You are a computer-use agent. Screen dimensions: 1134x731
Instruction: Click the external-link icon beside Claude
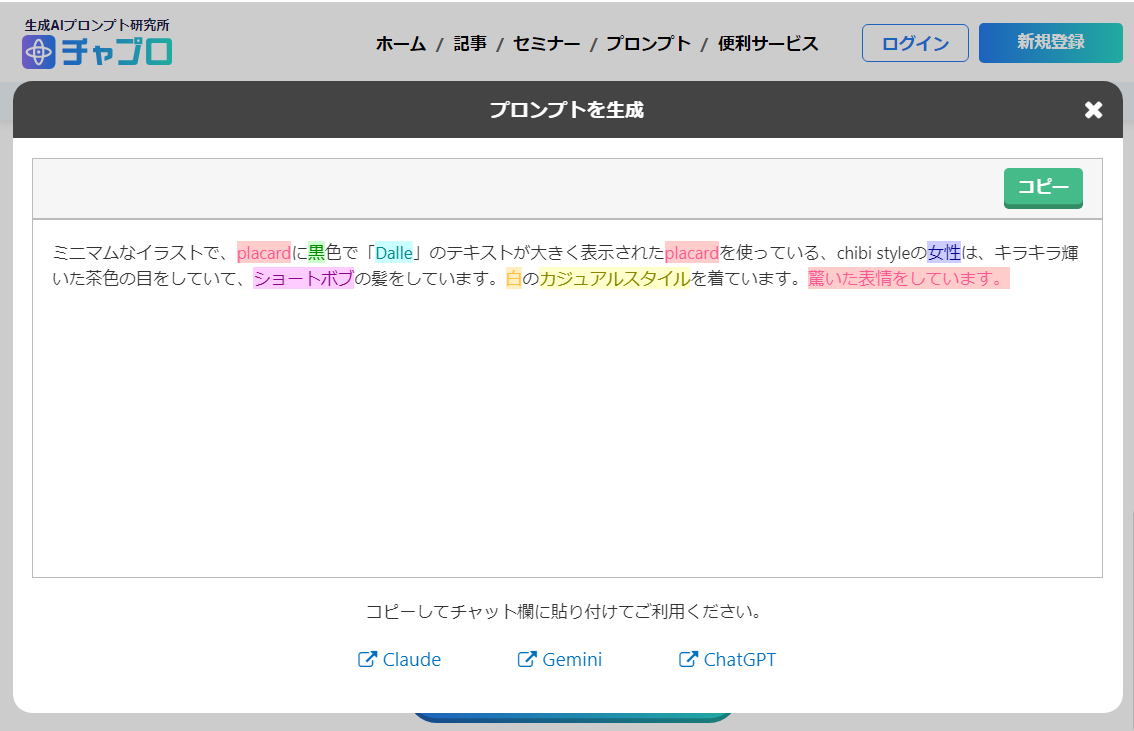[367, 659]
